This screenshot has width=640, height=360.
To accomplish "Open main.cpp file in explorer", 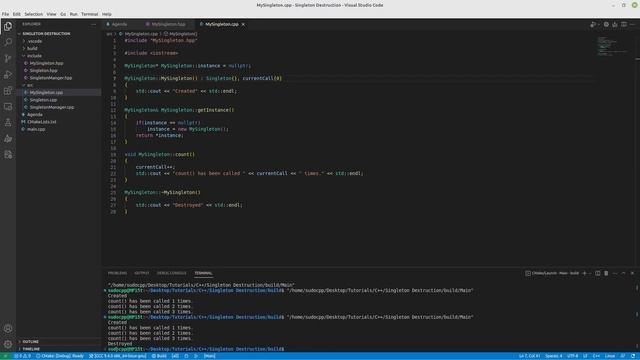I will point(36,129).
